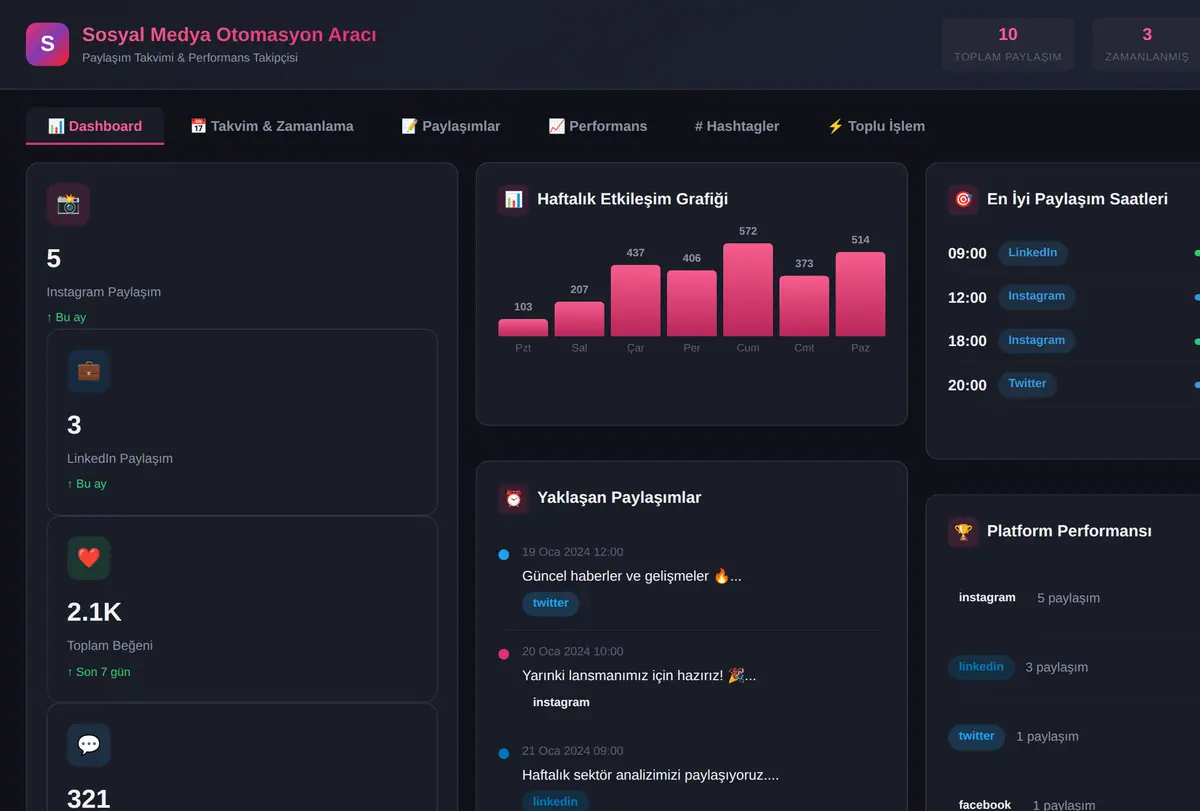The image size is (1200, 811).
Task: Click the "19 Oca 2024 12:00" date text
Action: point(572,552)
